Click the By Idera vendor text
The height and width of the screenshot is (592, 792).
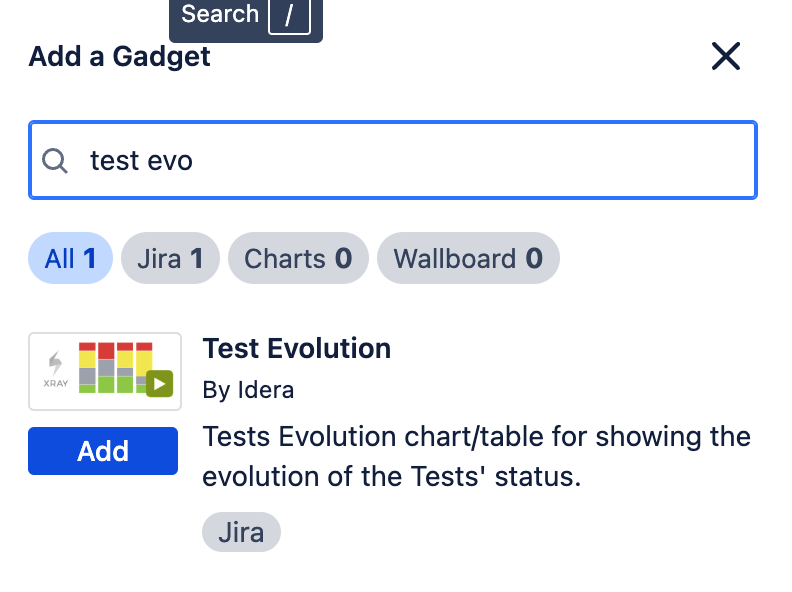click(248, 390)
